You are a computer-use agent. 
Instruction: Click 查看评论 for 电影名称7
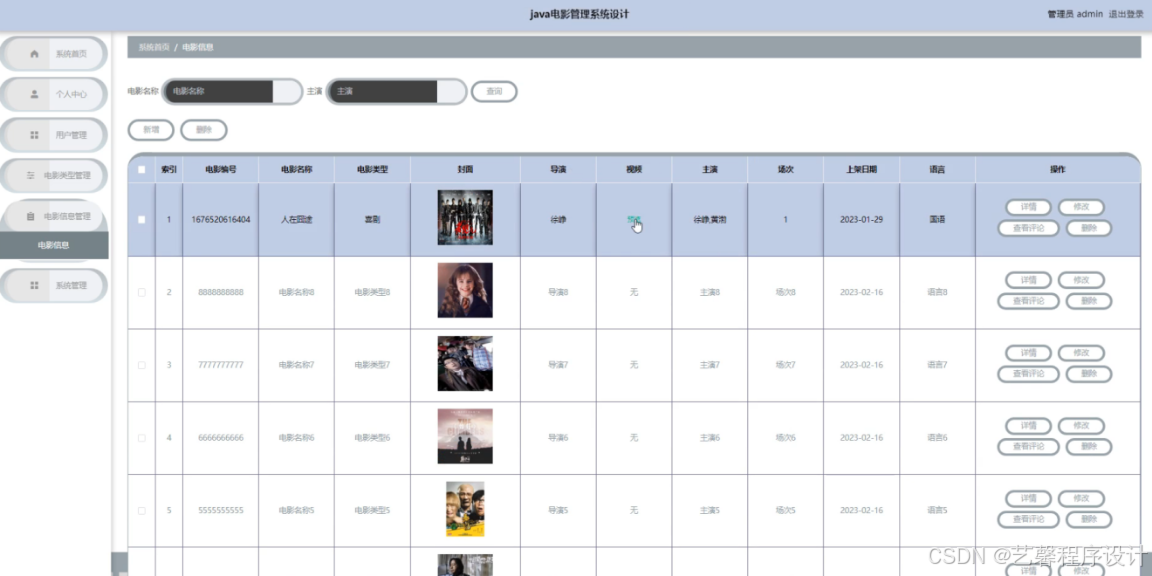tap(1028, 374)
